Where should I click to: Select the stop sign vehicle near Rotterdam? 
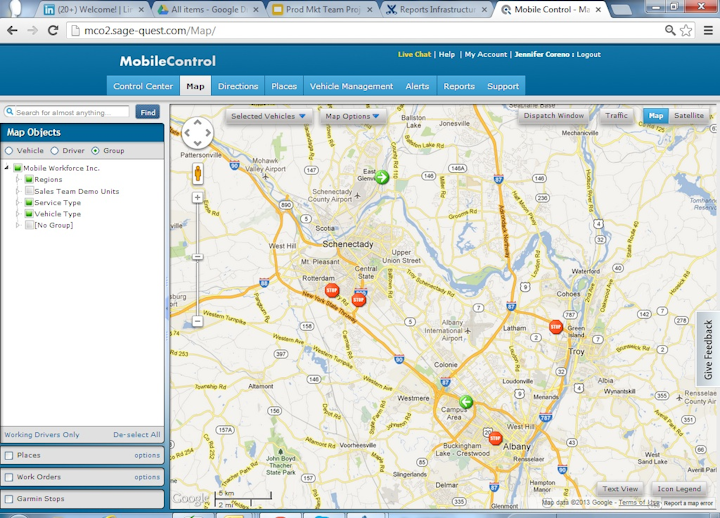(x=332, y=290)
